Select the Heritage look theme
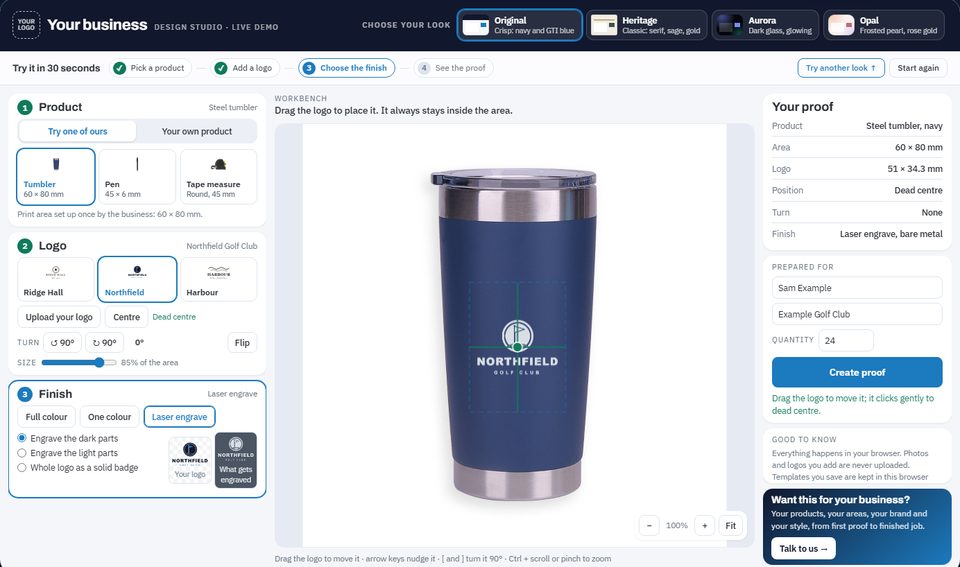This screenshot has height=567, width=960. click(647, 25)
